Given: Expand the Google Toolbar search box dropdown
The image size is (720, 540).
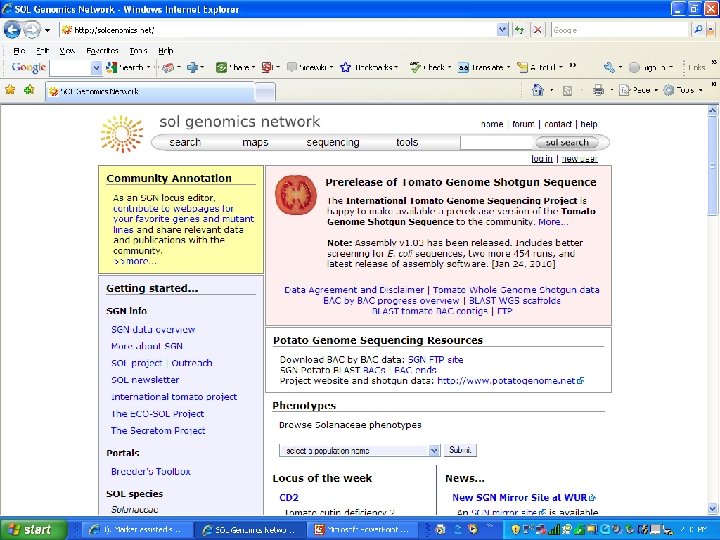Looking at the screenshot, I should [x=96, y=68].
